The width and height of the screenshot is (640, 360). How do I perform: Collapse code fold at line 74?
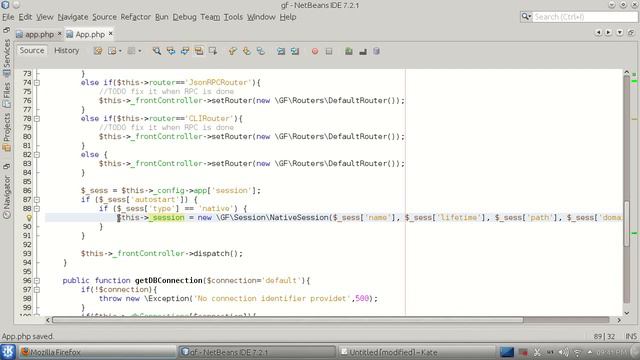click(x=37, y=82)
